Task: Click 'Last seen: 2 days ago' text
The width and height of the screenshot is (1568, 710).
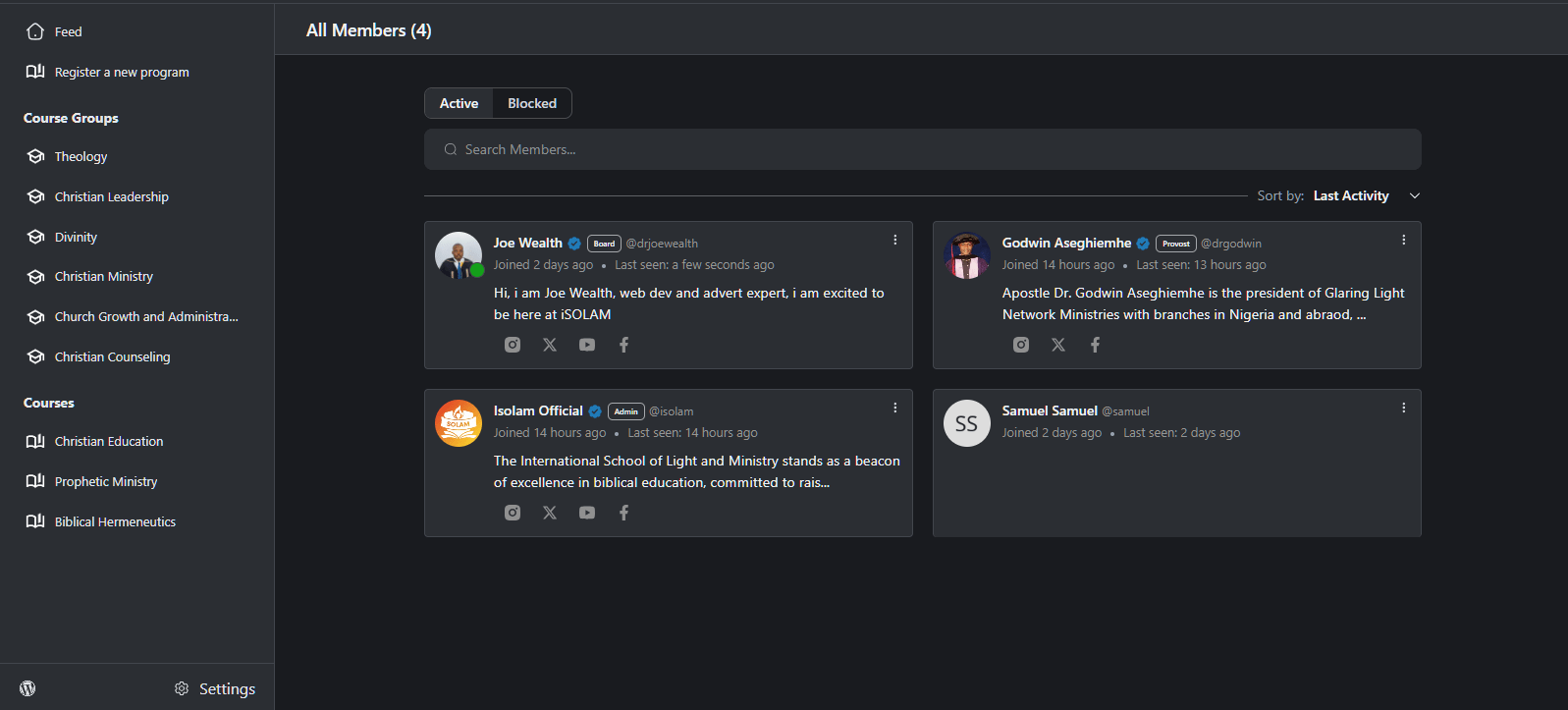Action: pos(1182,433)
